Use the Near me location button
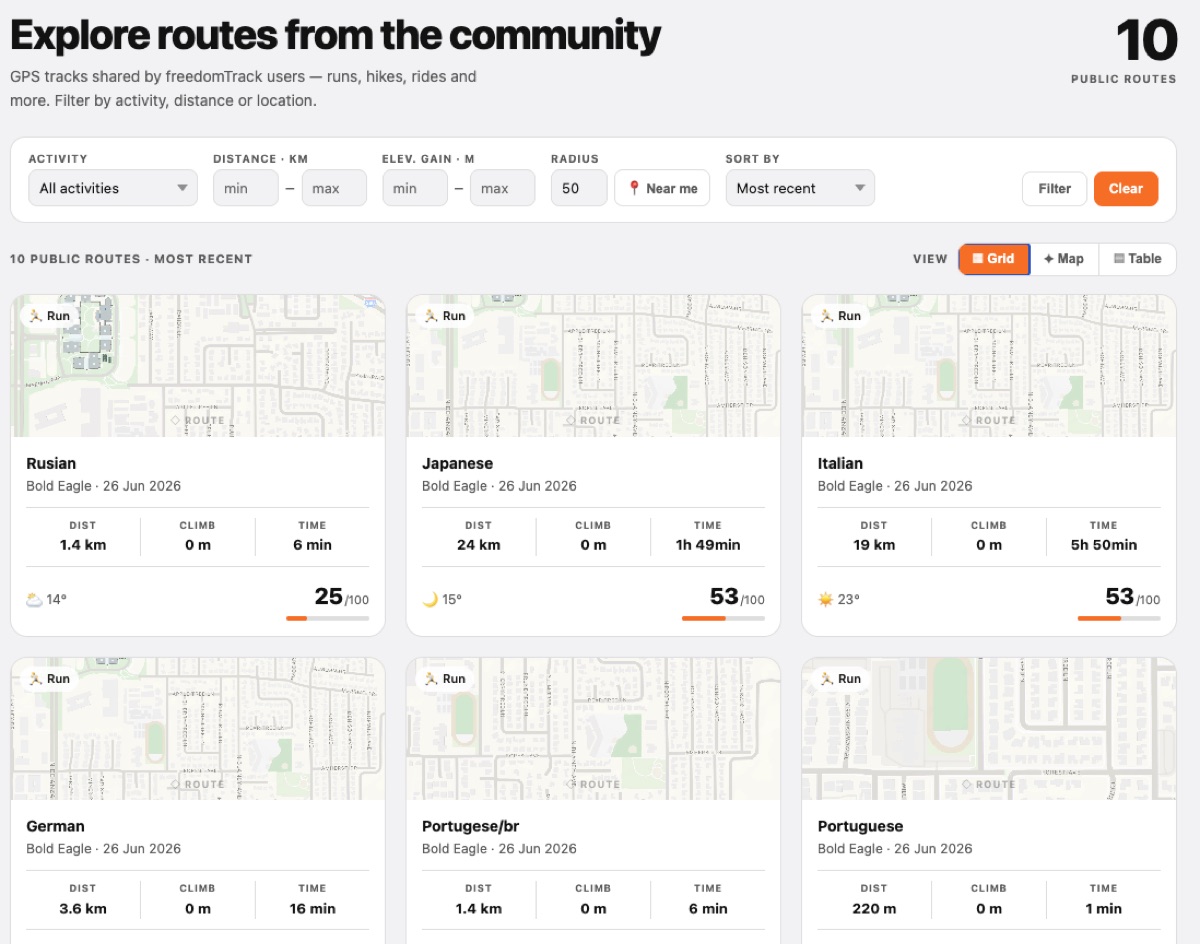Viewport: 1200px width, 944px height. click(662, 188)
